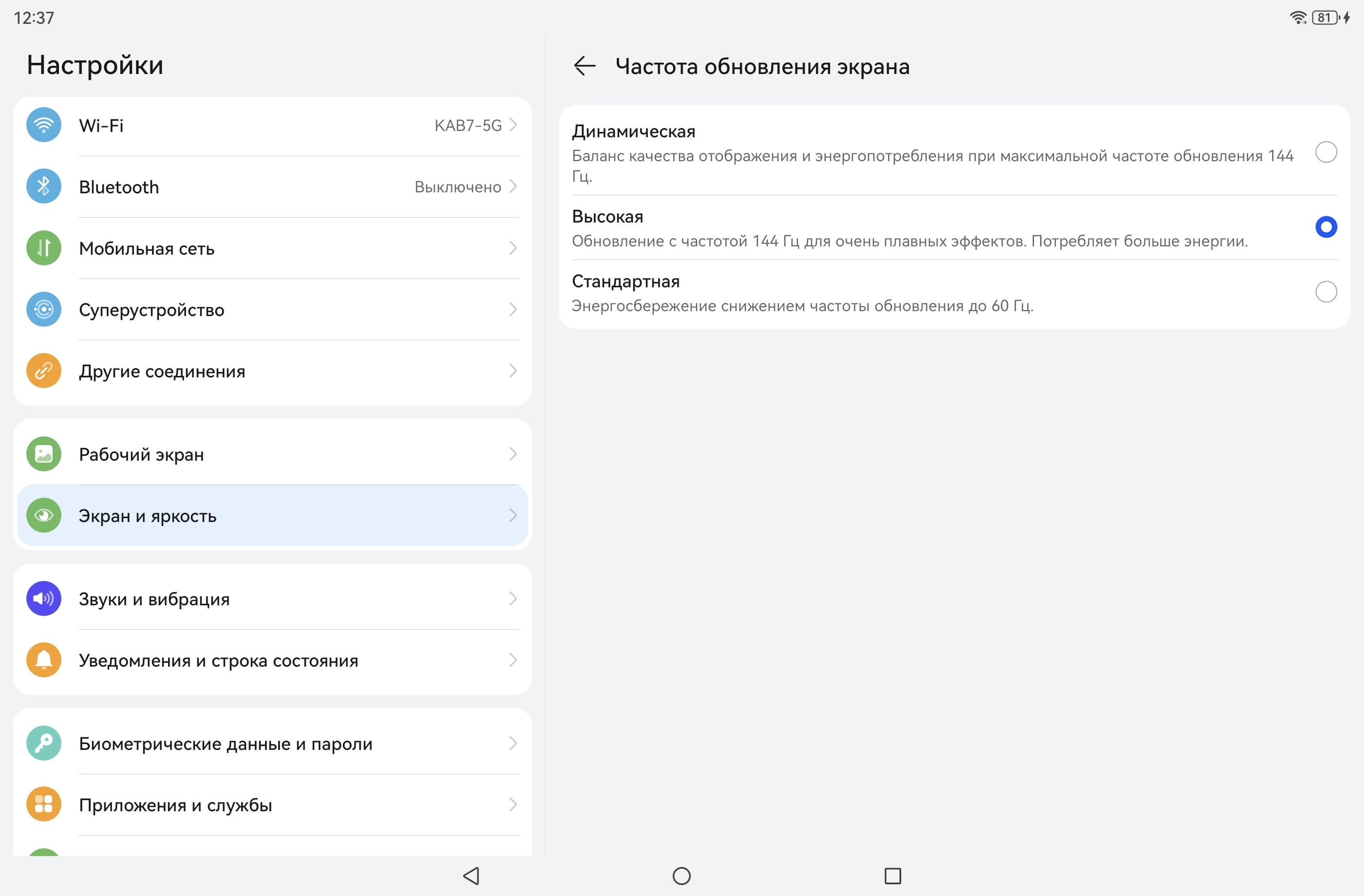
Task: Tap the Wi-Fi settings icon
Action: (43, 125)
